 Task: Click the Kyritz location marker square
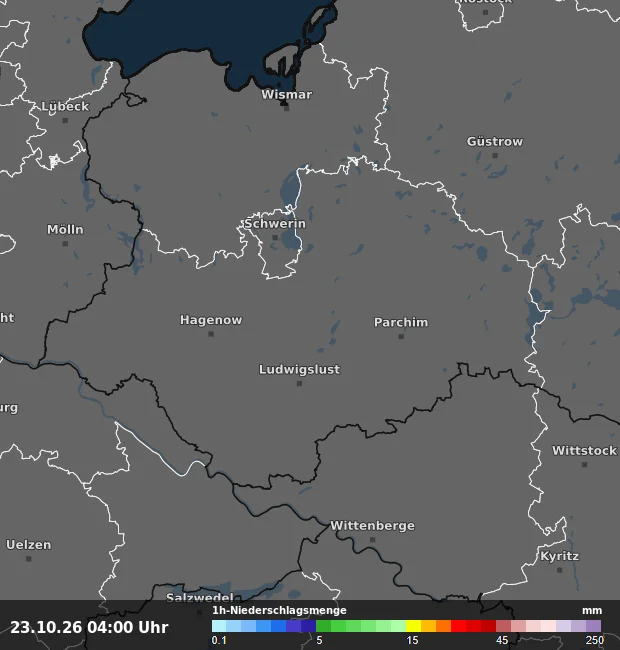pyautogui.click(x=559, y=570)
